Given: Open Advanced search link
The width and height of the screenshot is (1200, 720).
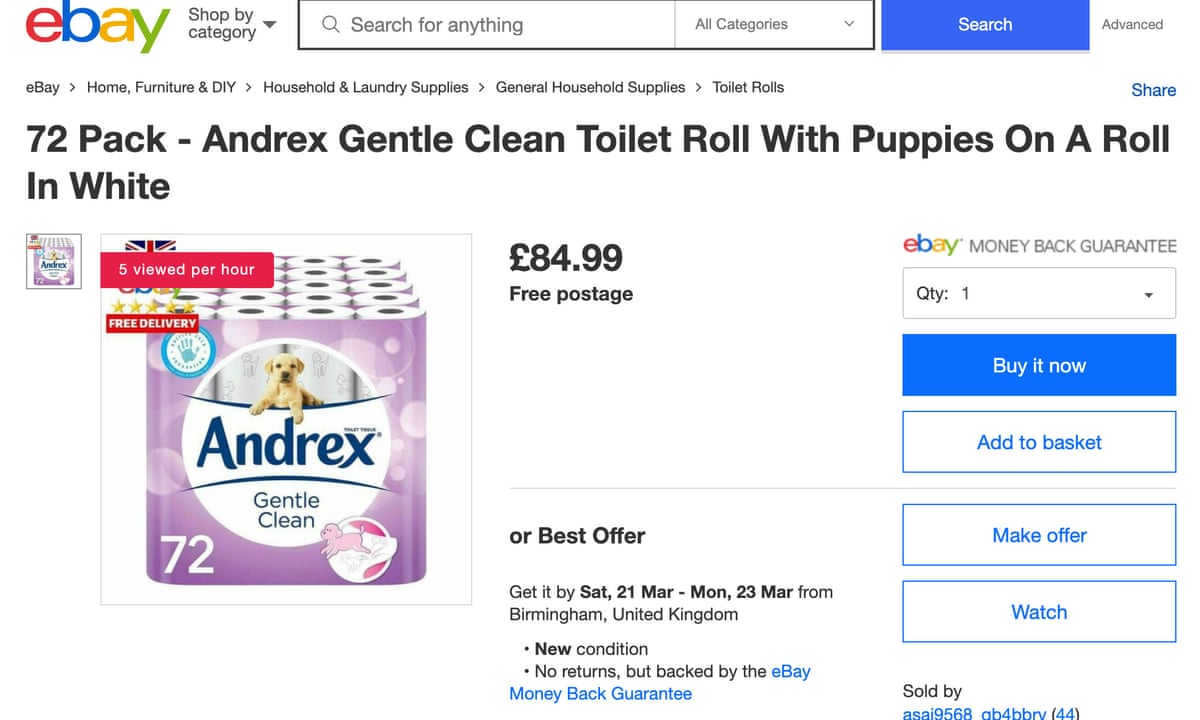Looking at the screenshot, I should [x=1132, y=25].
